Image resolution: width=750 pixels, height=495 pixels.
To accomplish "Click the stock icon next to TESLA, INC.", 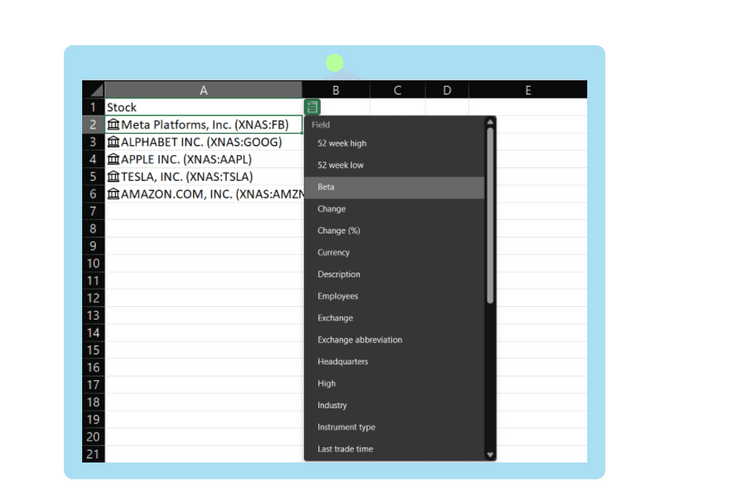I will (113, 176).
